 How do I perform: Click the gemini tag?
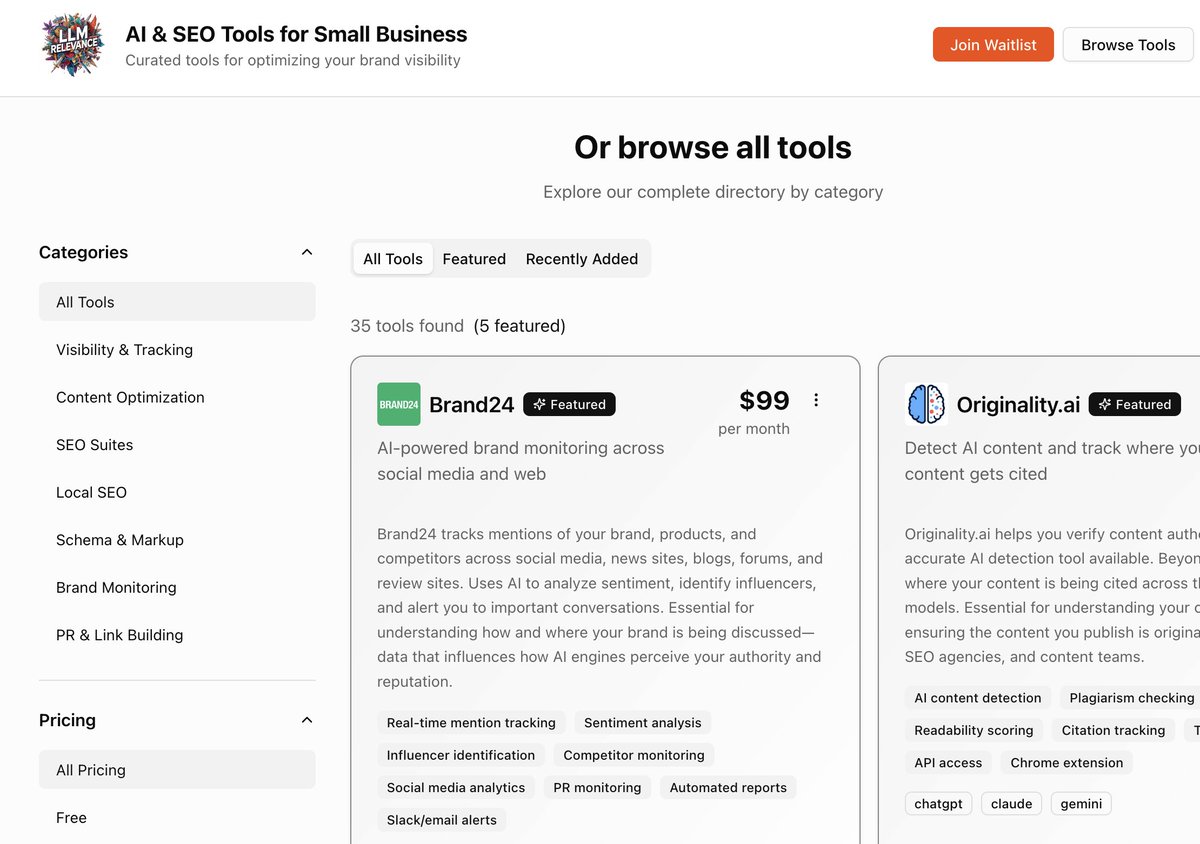click(1081, 804)
